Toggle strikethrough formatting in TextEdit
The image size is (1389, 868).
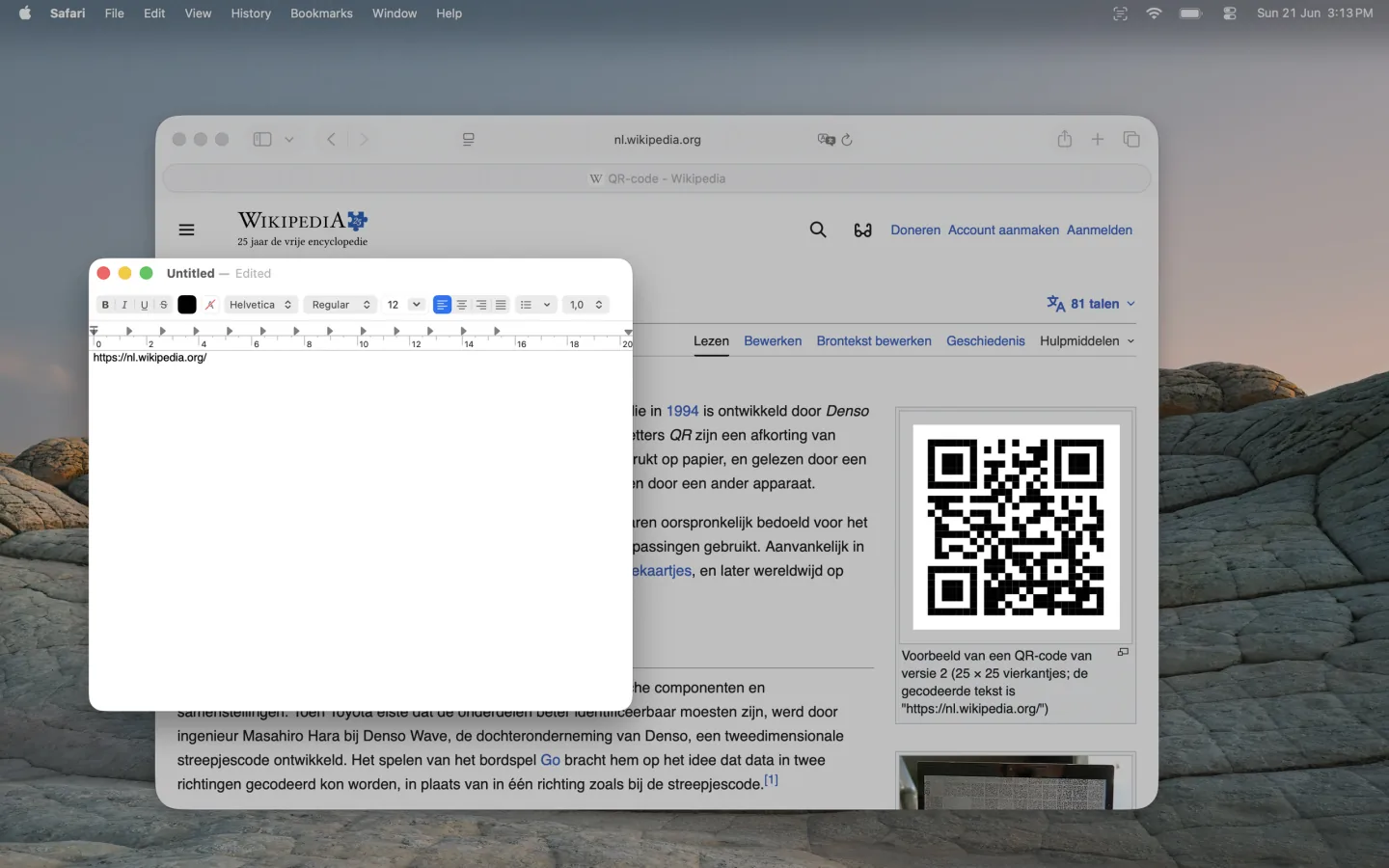164,305
